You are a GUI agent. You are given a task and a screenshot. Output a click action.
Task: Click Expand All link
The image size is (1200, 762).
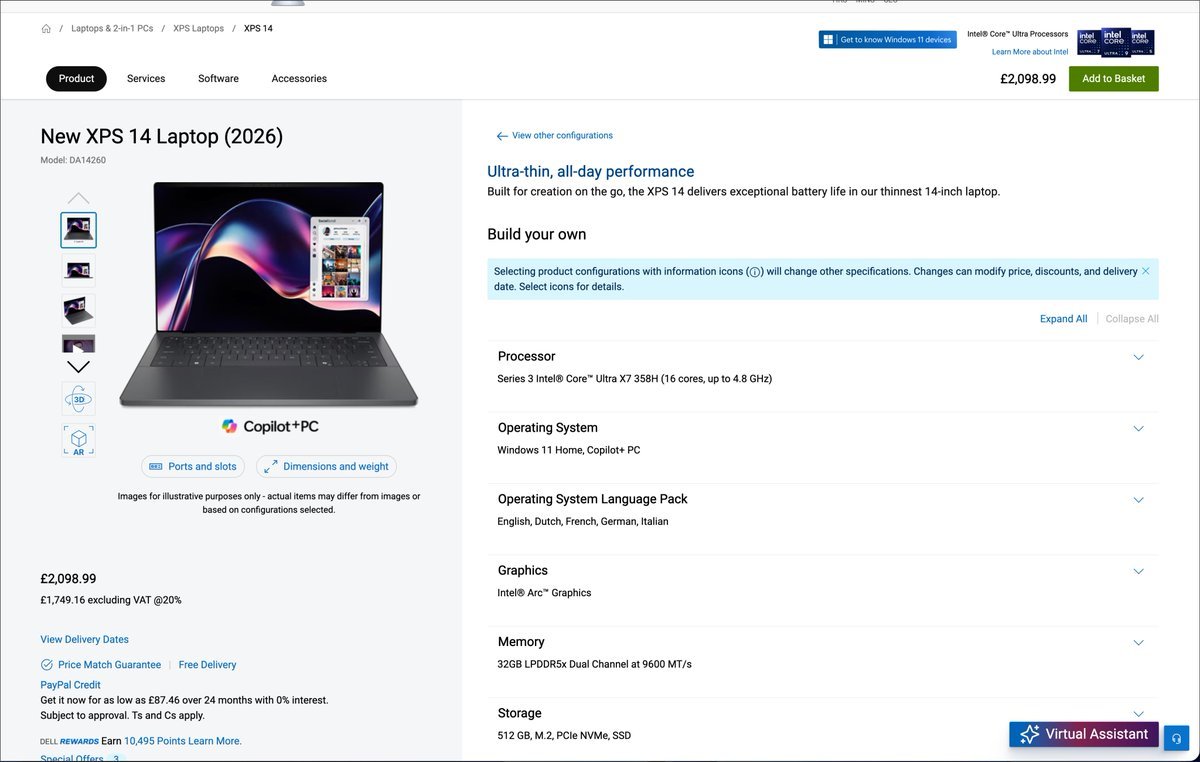1063,319
